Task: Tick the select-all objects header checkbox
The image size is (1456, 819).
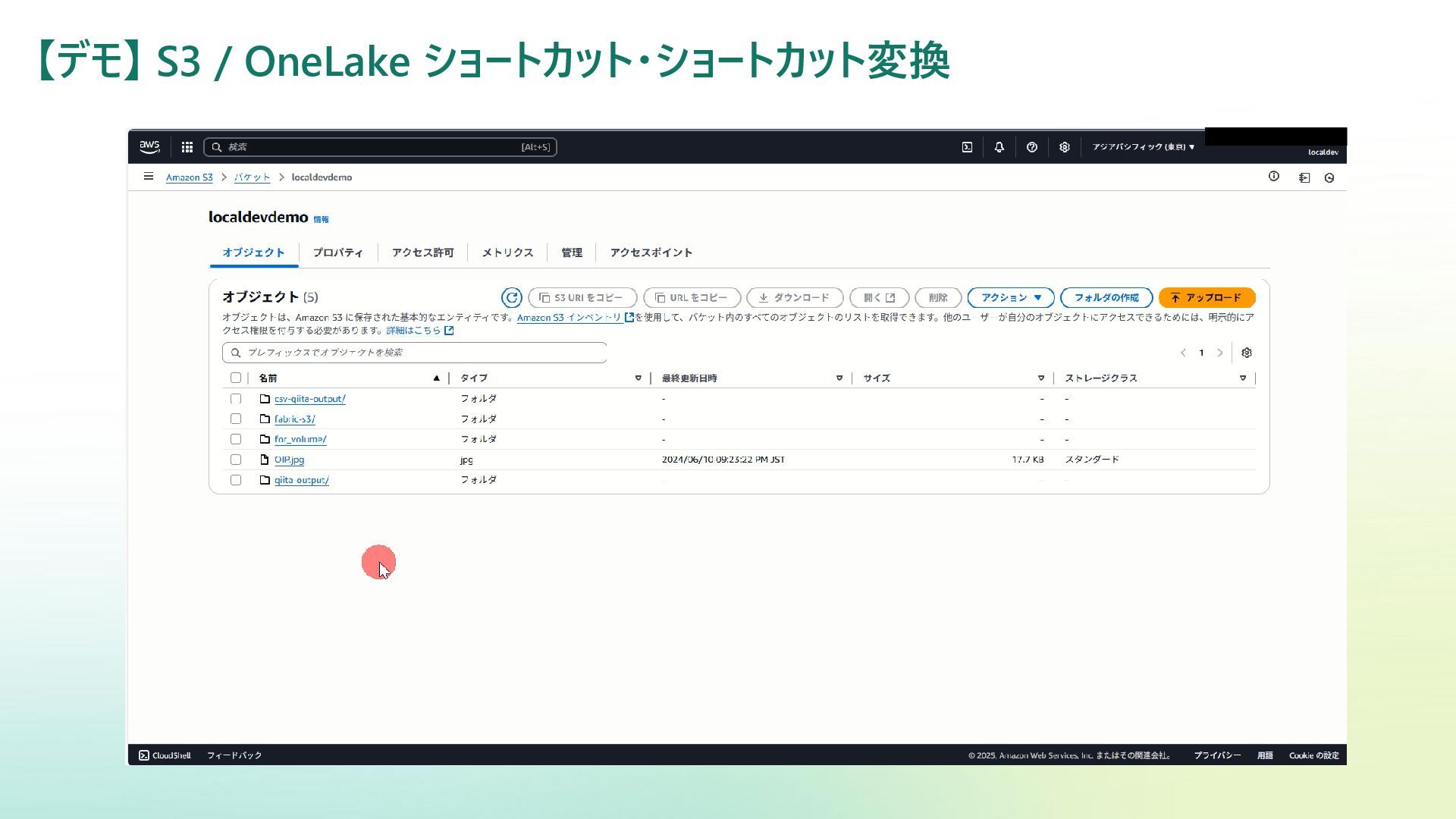Action: coord(236,378)
